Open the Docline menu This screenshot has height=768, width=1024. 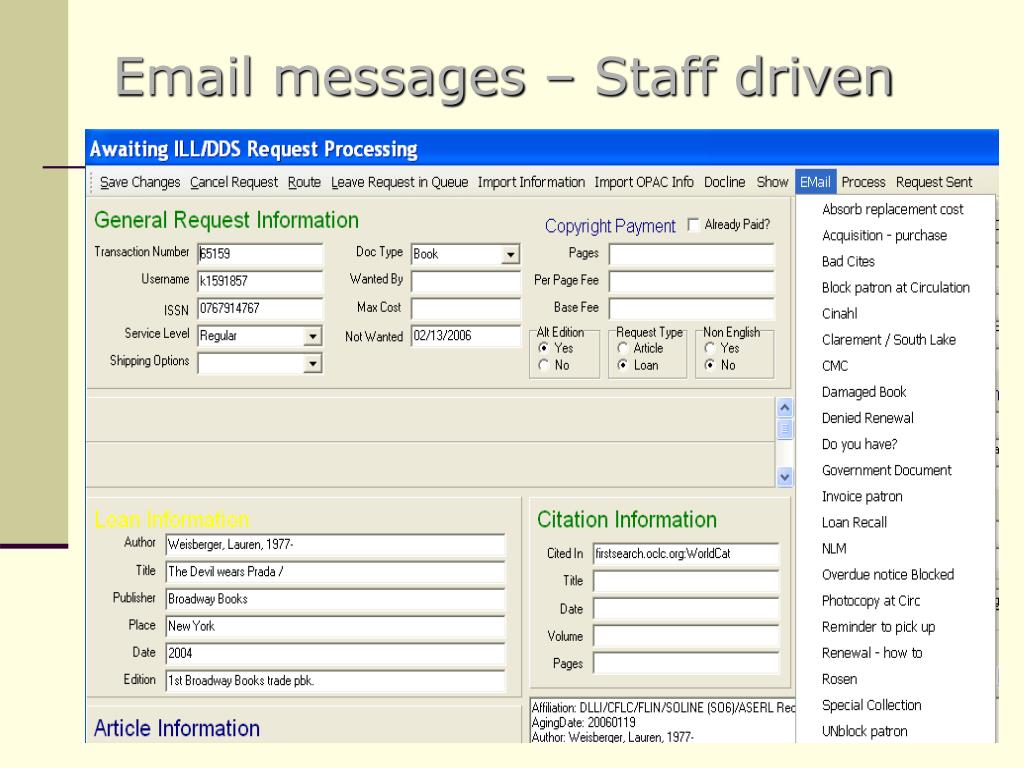click(724, 182)
